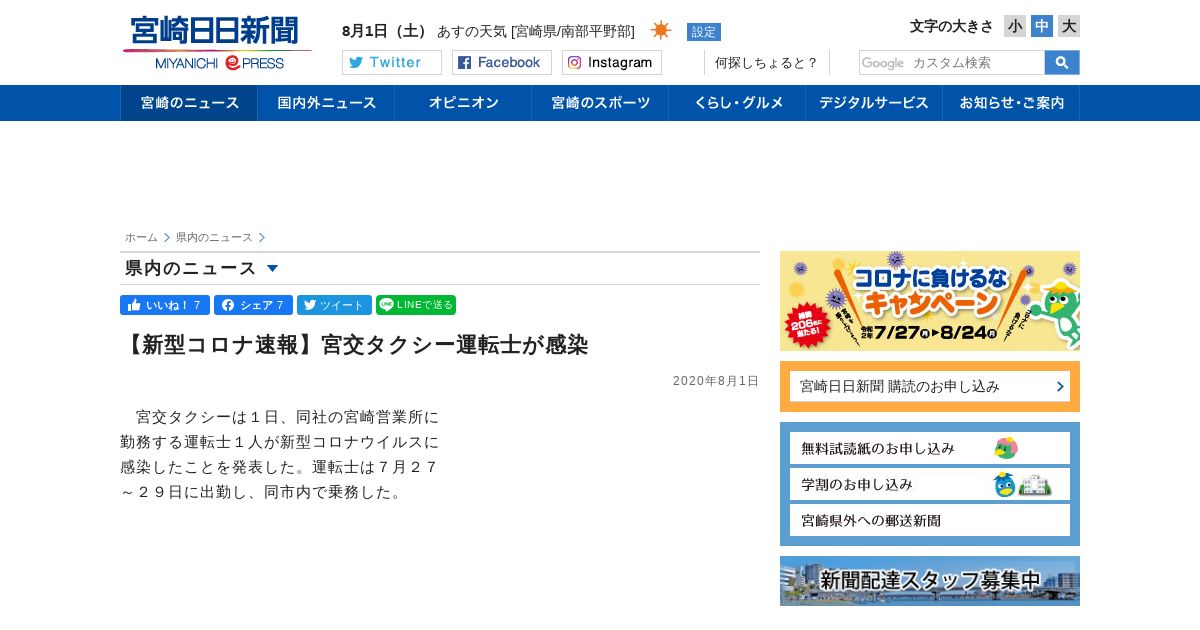The width and height of the screenshot is (1200, 630).
Task: Click the Miyanichi ePress logo
Action: pos(217,43)
